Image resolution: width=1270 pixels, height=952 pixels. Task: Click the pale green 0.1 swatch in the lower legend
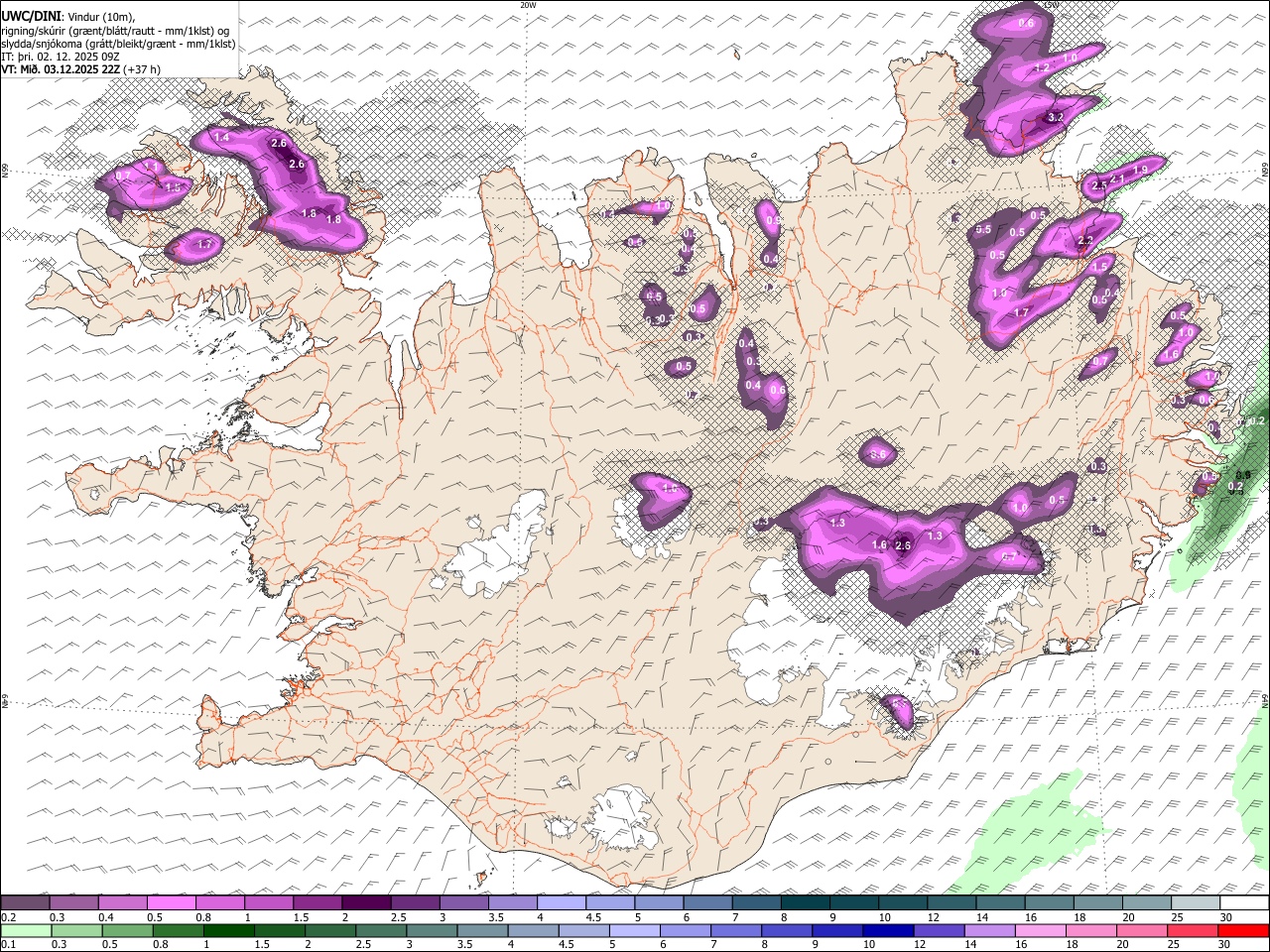click(26, 930)
